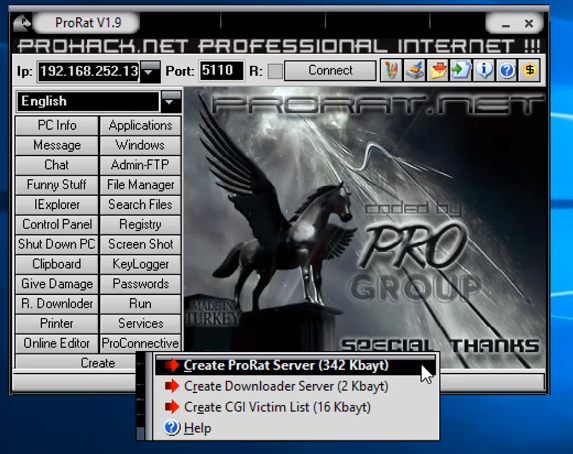Click the ProRat V1.9 title label
Viewport: 573px width, 454px height.
point(88,23)
